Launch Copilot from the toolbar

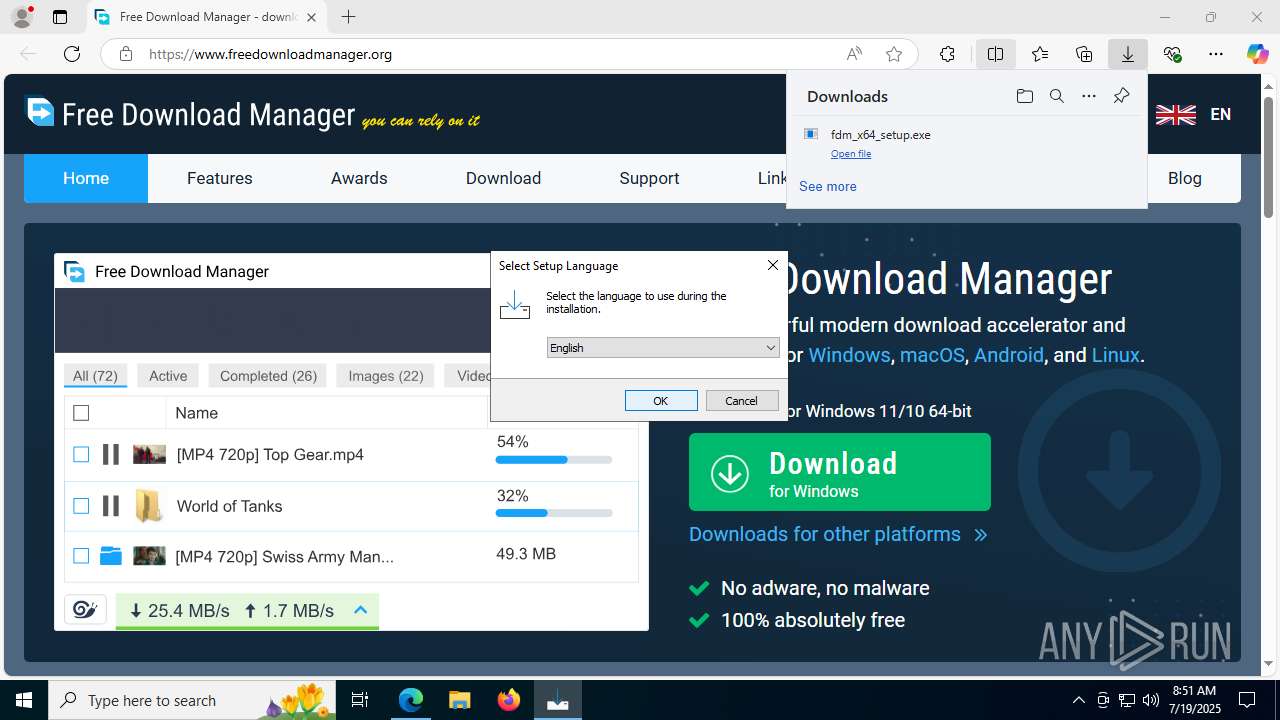pos(1257,54)
